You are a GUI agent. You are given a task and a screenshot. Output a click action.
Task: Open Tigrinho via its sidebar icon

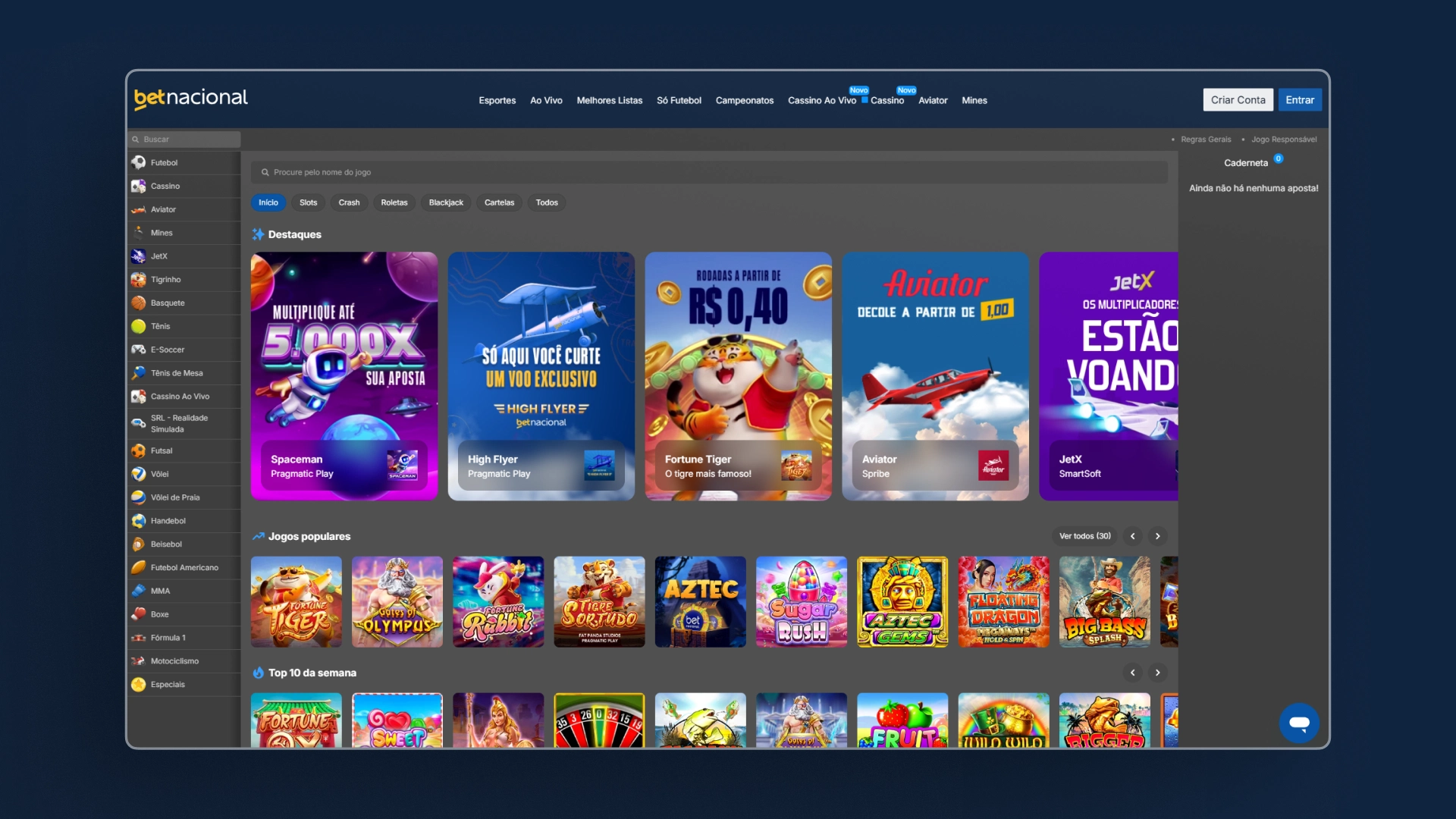click(x=140, y=279)
